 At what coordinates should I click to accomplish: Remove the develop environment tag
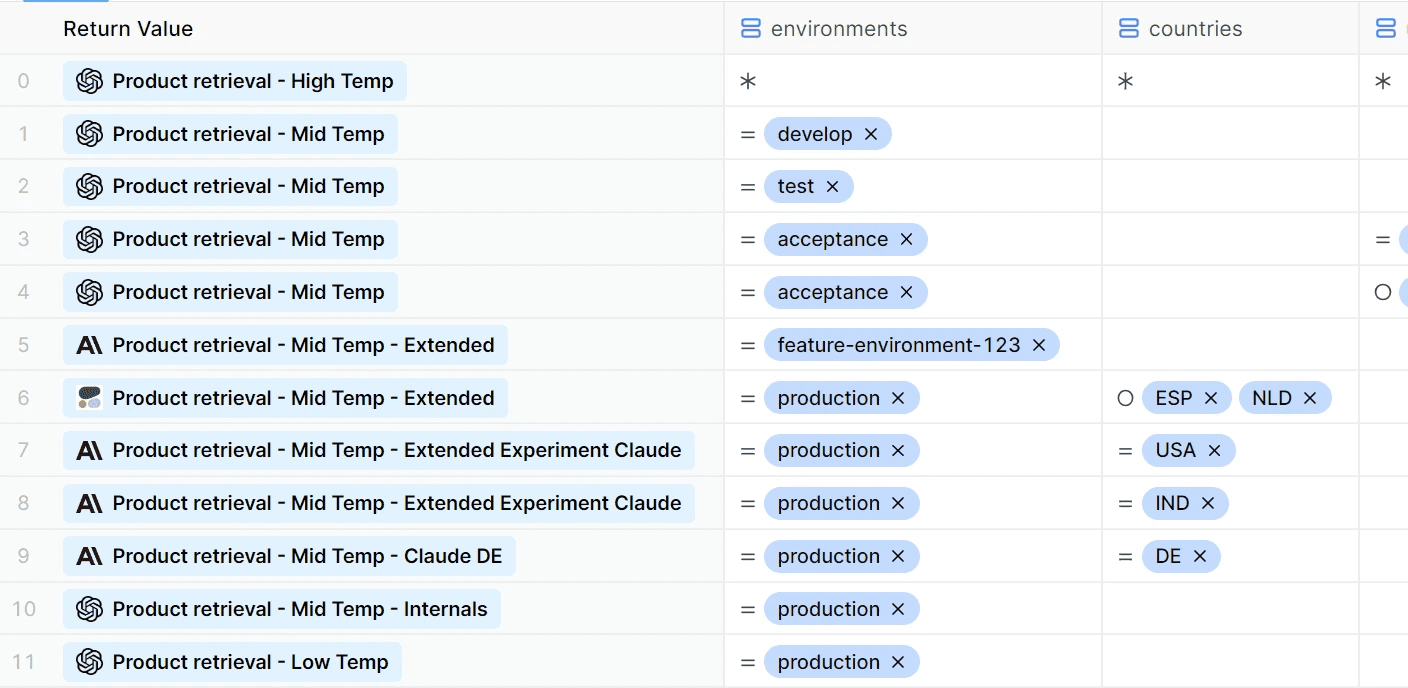point(871,134)
